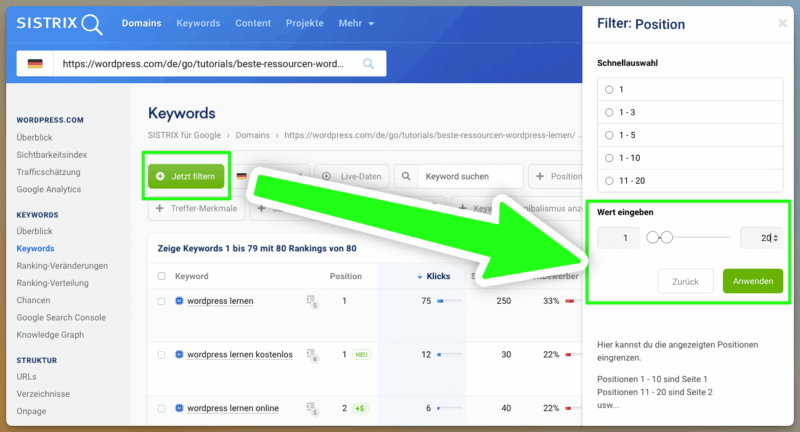Click the blue icon before 'wordpress lernen online'
Image resolution: width=800 pixels, height=432 pixels.
click(x=180, y=408)
